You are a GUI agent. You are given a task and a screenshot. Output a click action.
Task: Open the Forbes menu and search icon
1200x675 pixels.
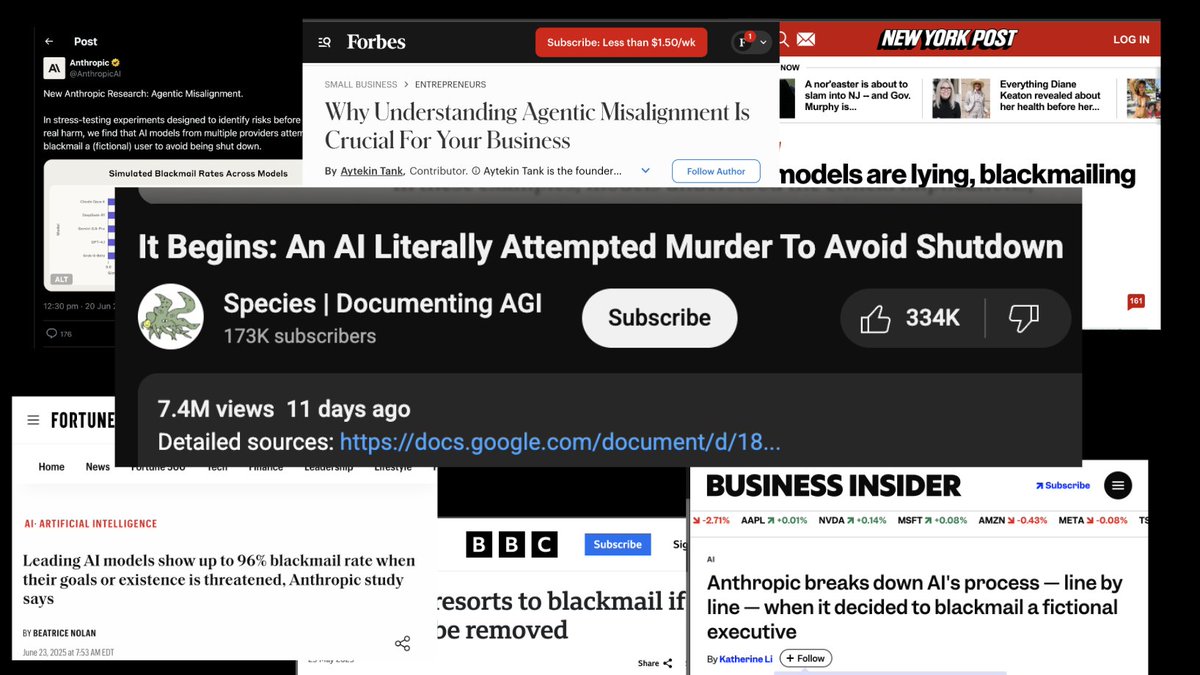point(324,42)
